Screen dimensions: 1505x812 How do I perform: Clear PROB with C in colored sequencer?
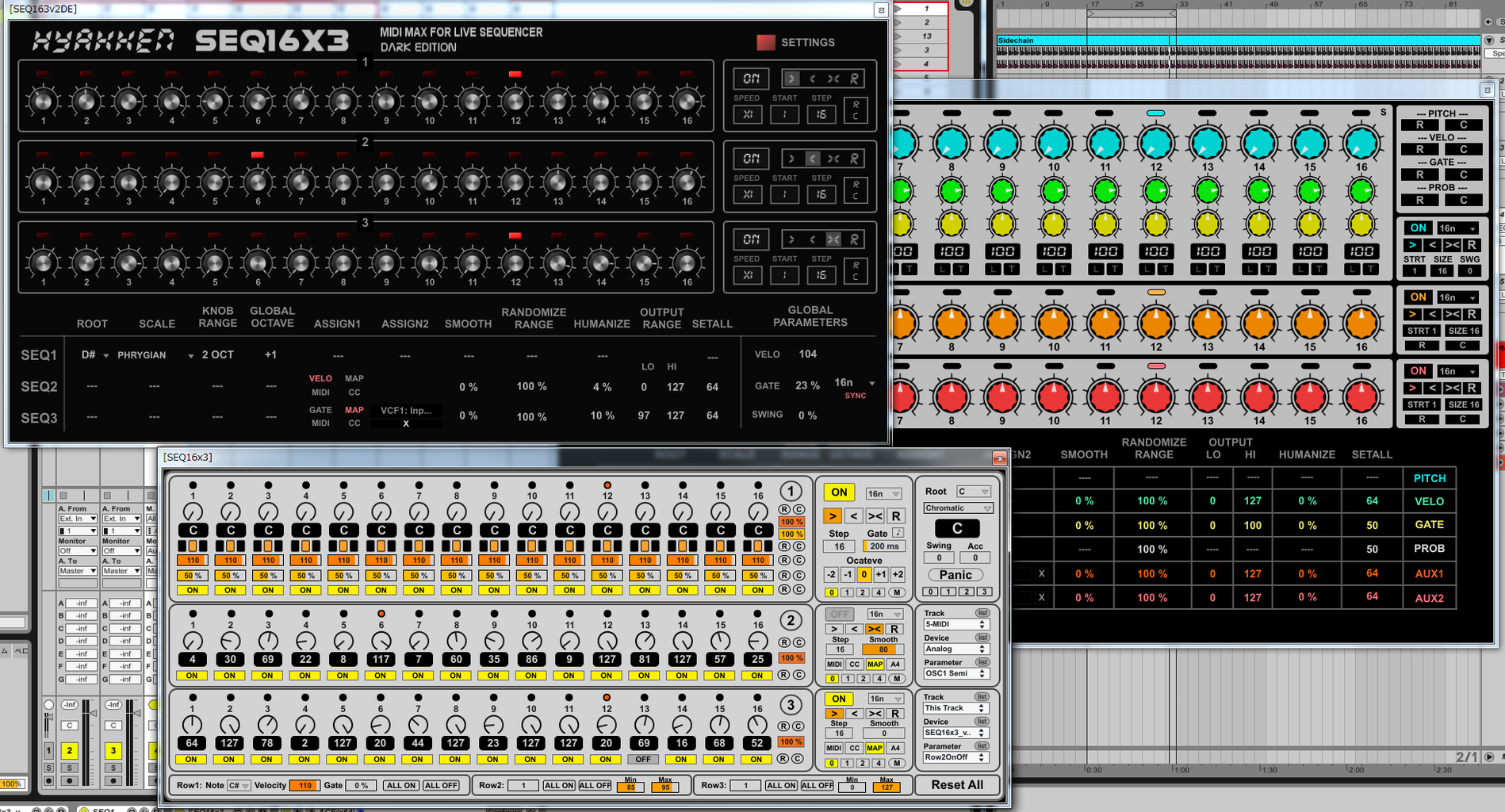[1464, 200]
